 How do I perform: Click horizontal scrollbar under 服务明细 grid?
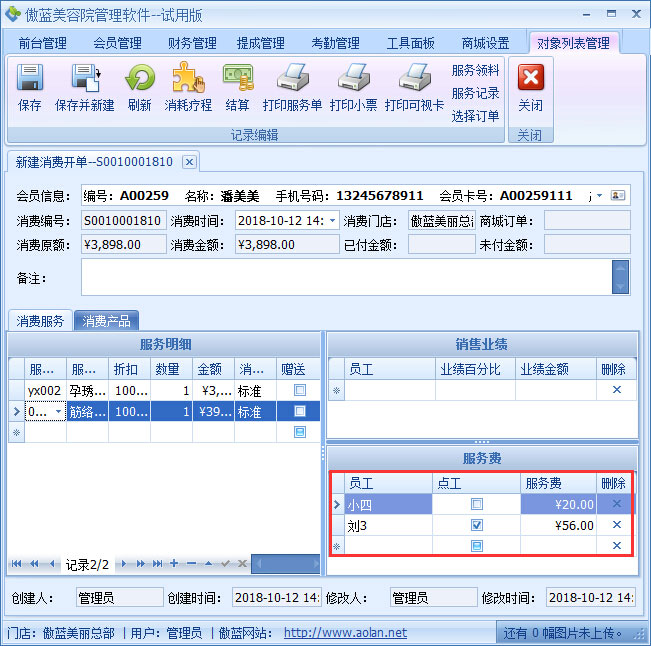pos(286,564)
